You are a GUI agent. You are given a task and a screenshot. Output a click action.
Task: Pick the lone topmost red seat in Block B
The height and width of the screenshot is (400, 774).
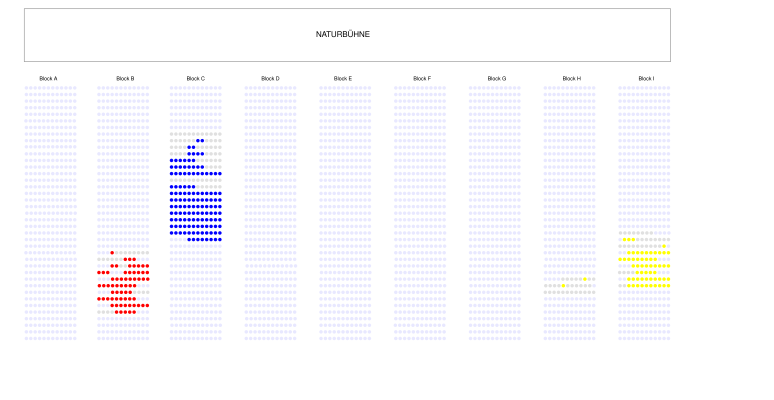point(113,253)
